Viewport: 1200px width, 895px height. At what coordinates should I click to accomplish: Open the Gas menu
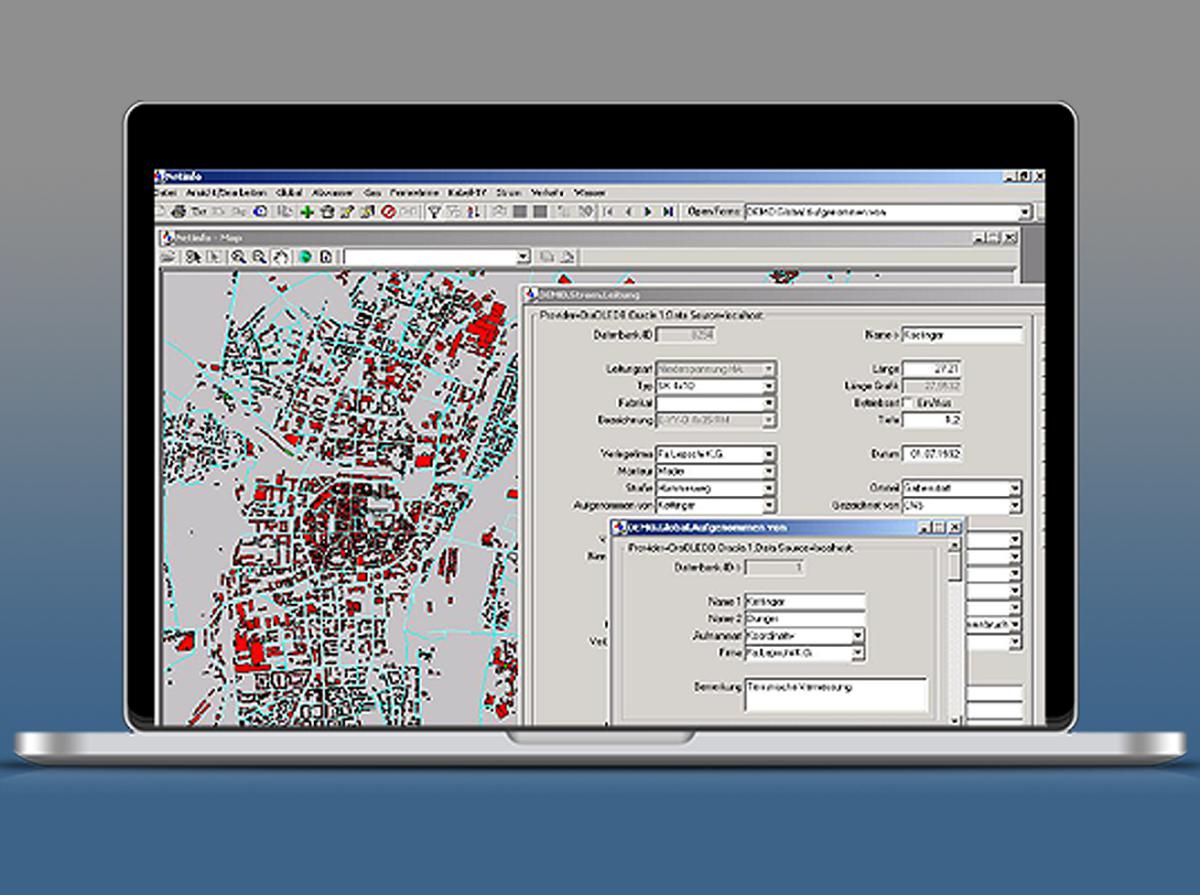click(373, 192)
